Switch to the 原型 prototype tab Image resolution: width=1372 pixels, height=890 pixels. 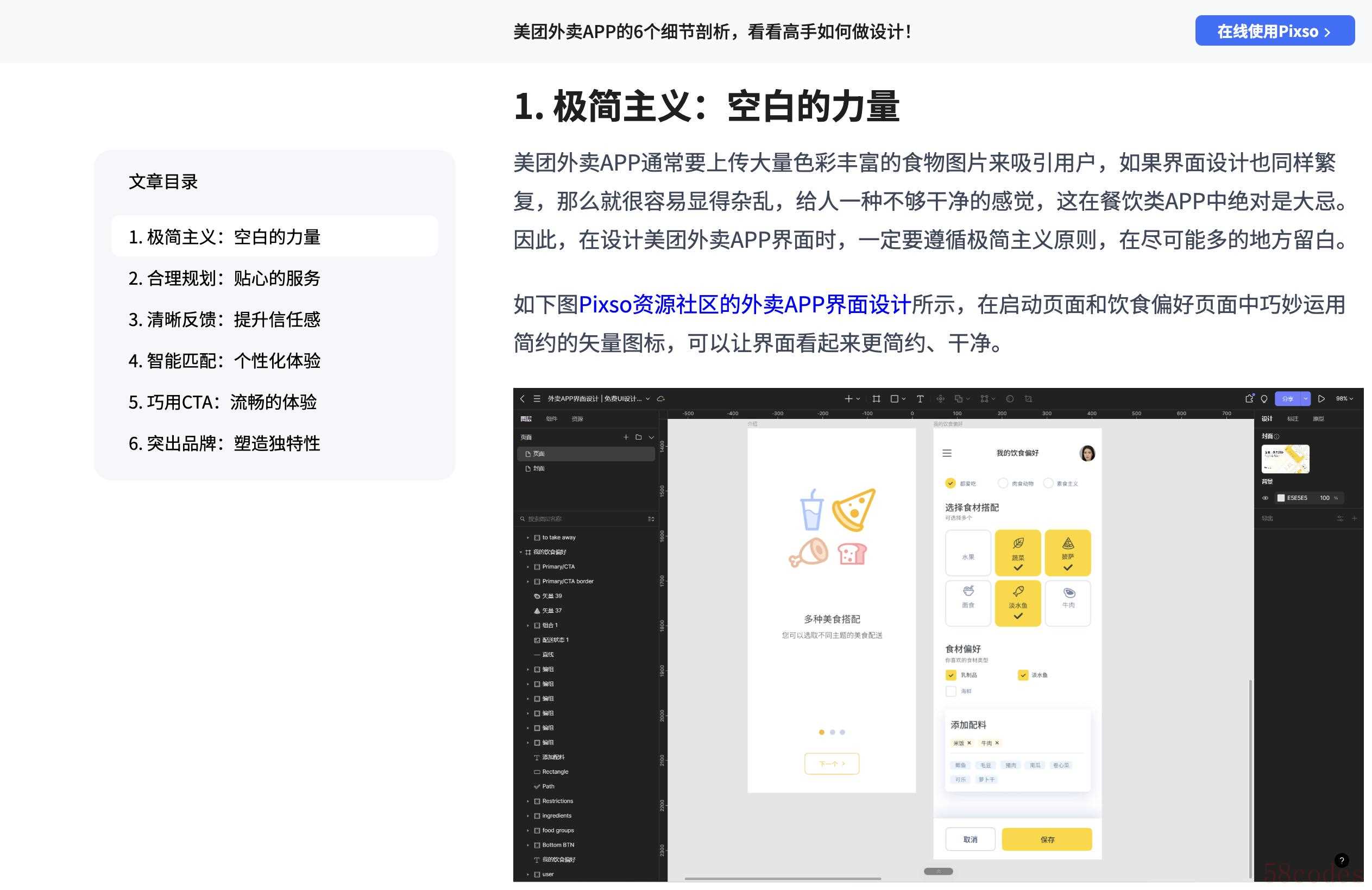click(x=1318, y=419)
